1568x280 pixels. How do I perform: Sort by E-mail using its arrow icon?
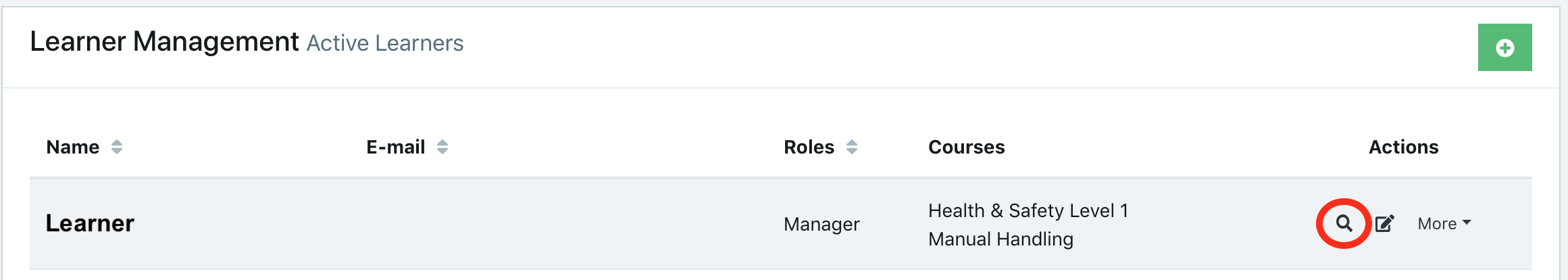(442, 147)
